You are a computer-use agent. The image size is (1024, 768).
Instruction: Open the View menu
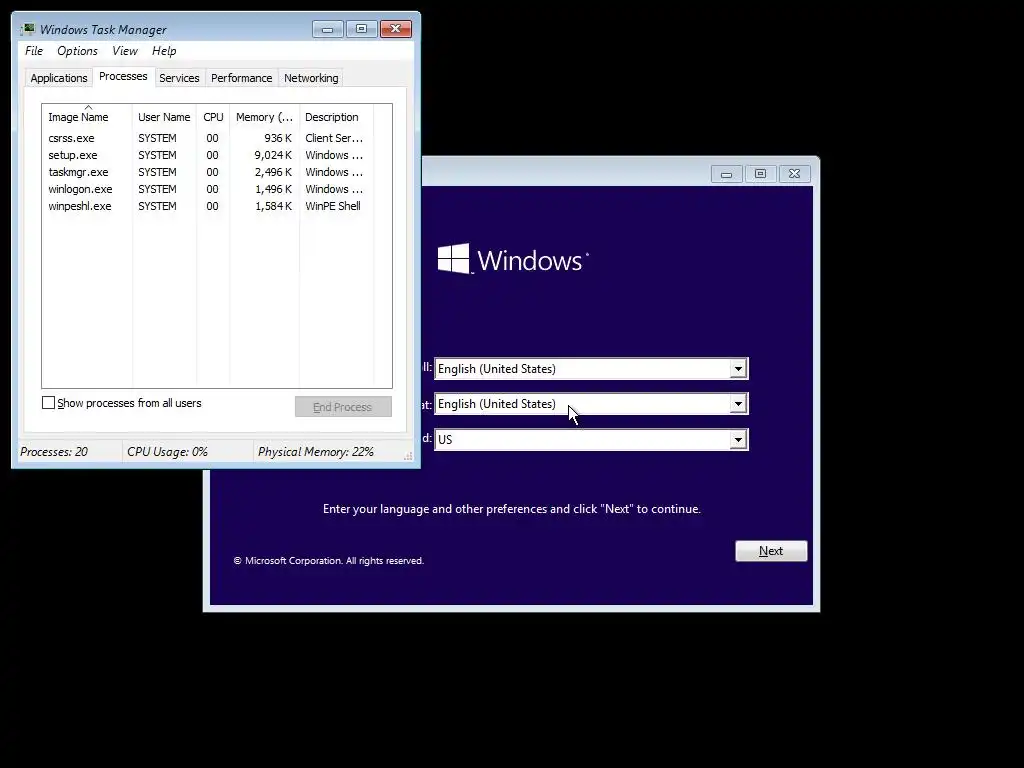[x=125, y=51]
